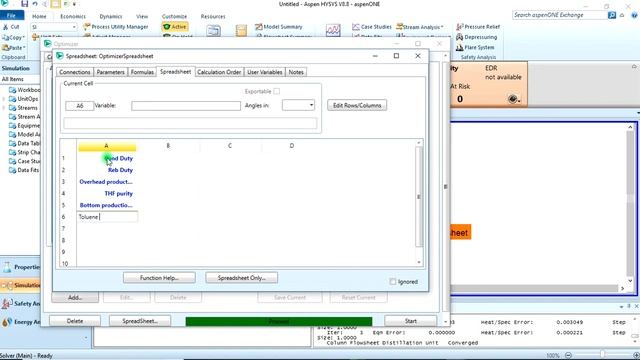This screenshot has height=360, width=640.
Task: Open Pressure Relief analysis
Action: tap(478, 27)
